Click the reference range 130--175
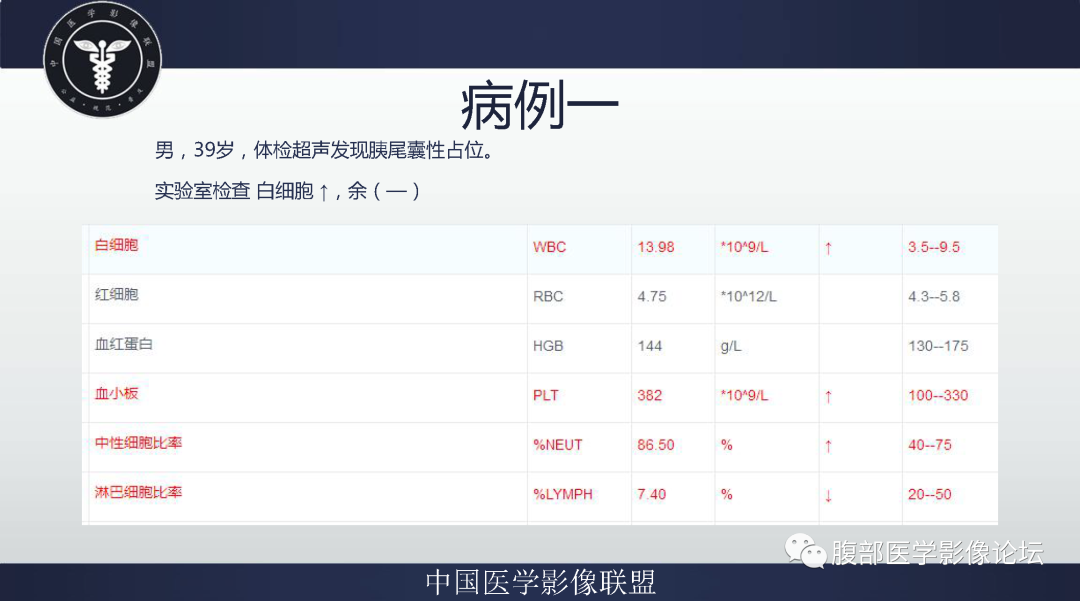The image size is (1080, 601). pyautogui.click(x=938, y=346)
